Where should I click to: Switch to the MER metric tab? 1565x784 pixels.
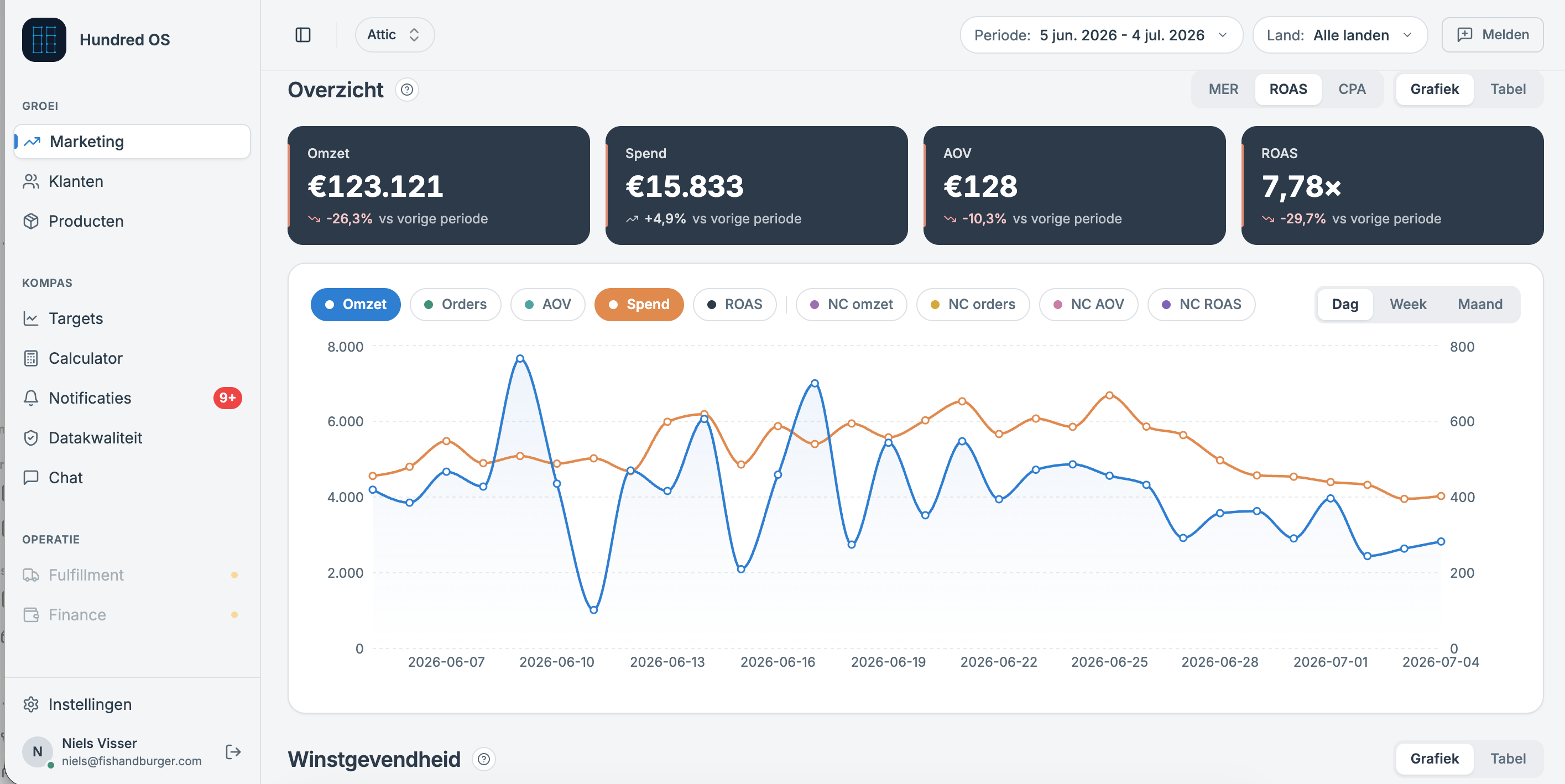click(x=1223, y=89)
